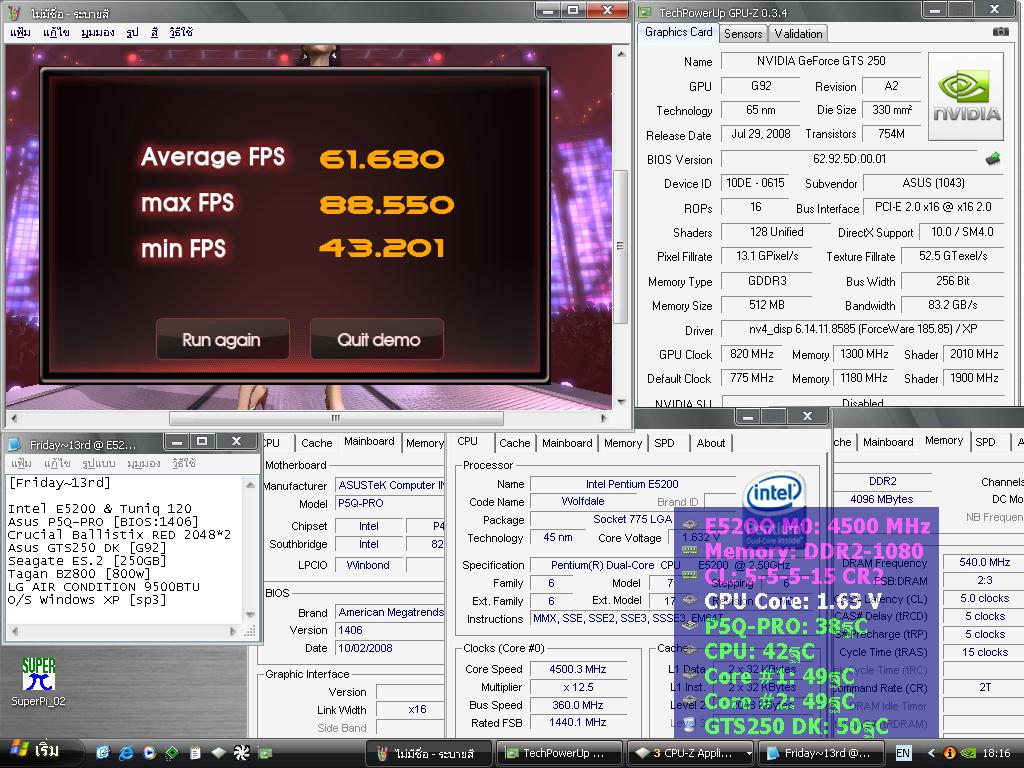Click the GPU Clock value 820 MHz
1024x768 pixels.
[x=752, y=354]
